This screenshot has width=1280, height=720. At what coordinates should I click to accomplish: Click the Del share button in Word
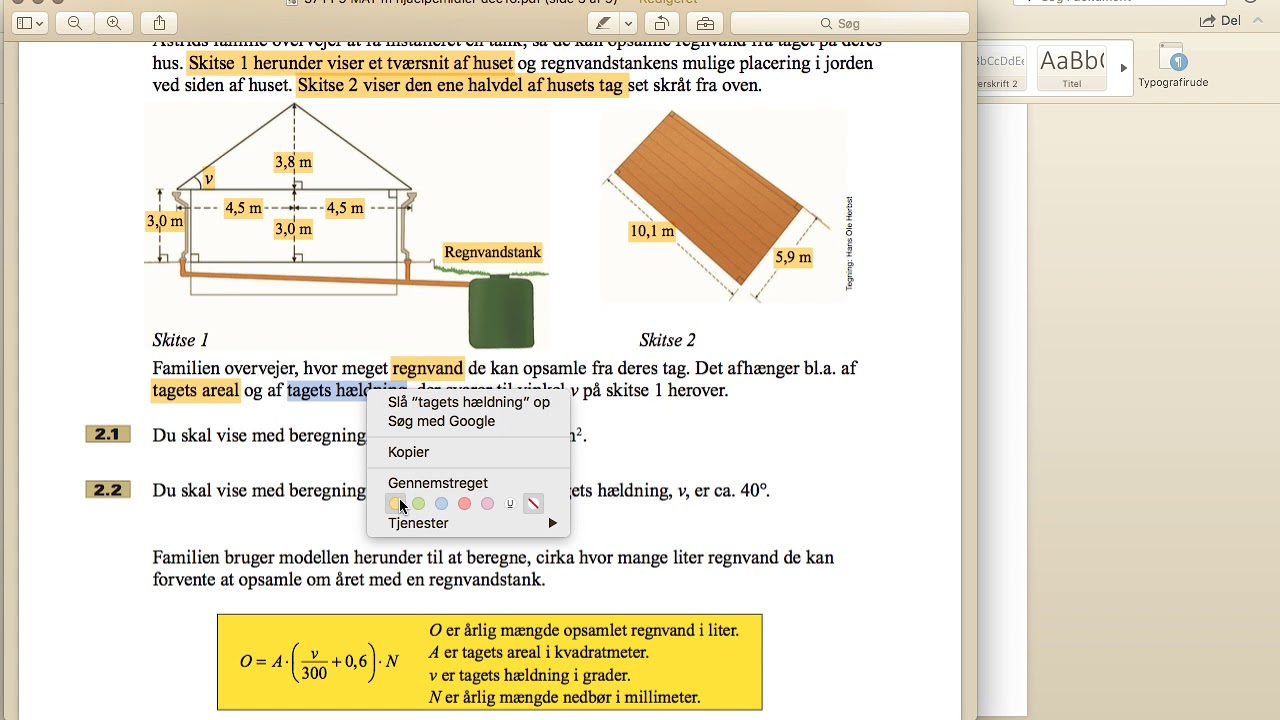[1220, 21]
